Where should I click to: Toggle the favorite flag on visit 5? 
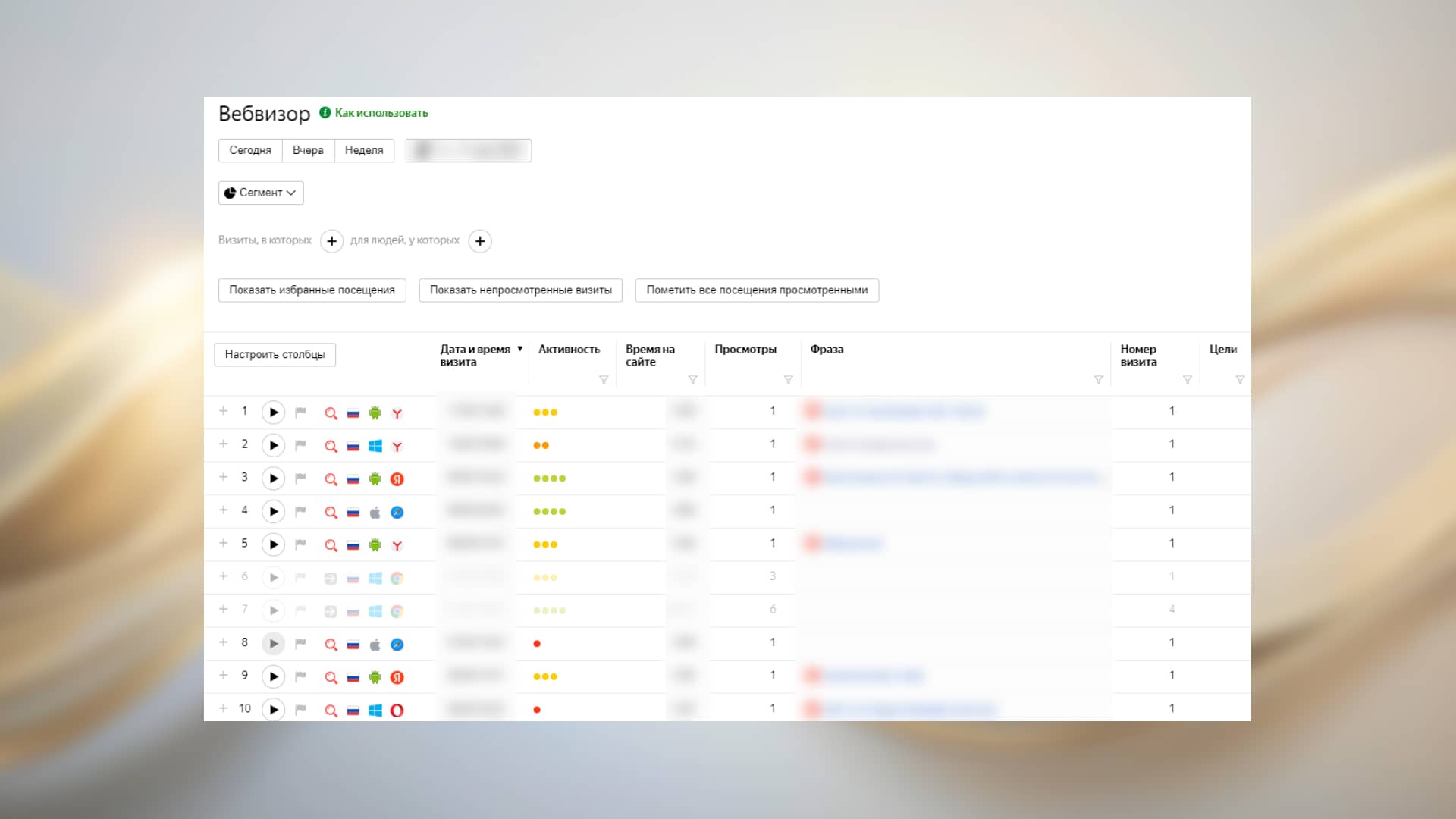[x=300, y=544]
